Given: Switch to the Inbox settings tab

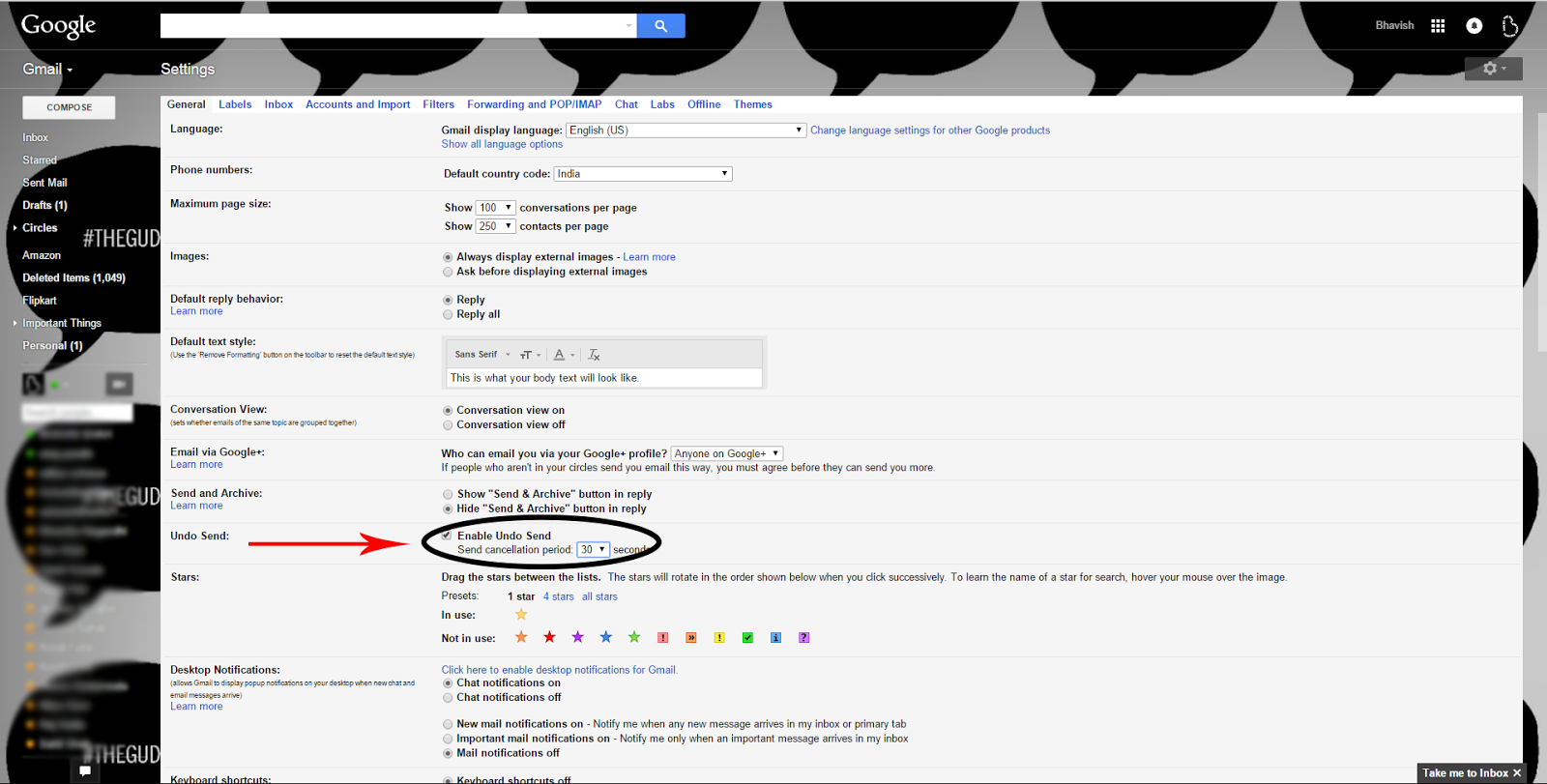Looking at the screenshot, I should 278,104.
